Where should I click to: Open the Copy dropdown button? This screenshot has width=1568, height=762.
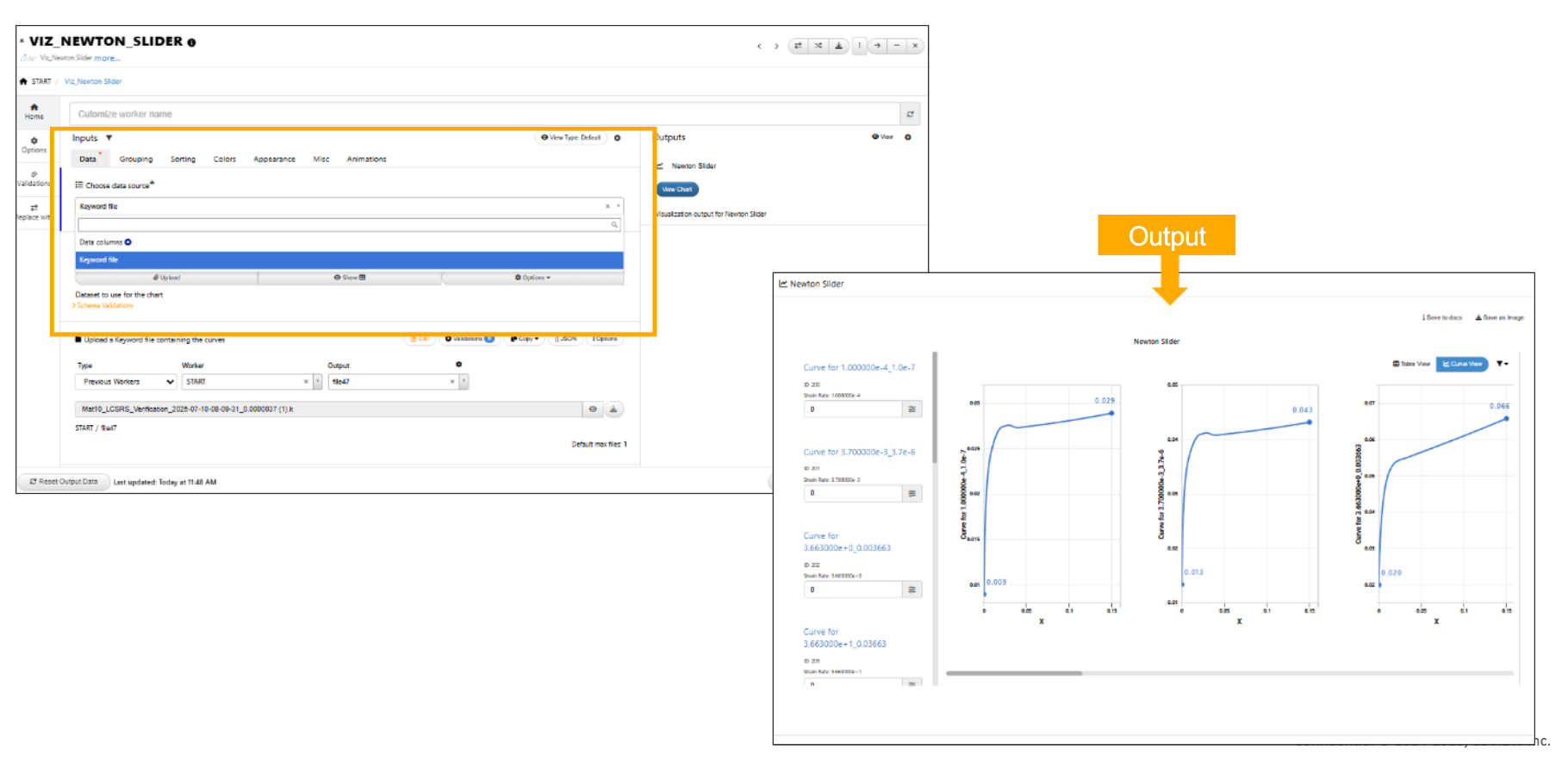[525, 339]
